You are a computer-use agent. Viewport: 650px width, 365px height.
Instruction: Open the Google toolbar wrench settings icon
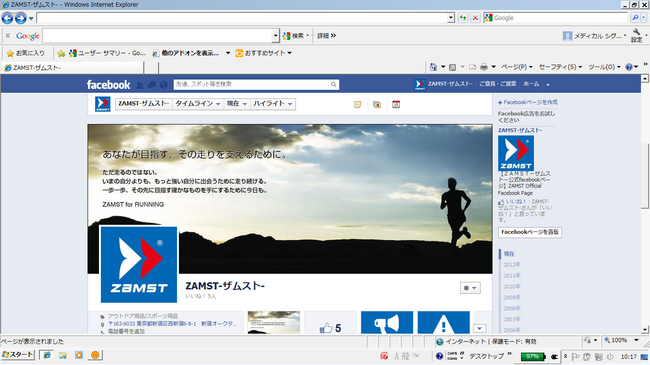(x=637, y=35)
